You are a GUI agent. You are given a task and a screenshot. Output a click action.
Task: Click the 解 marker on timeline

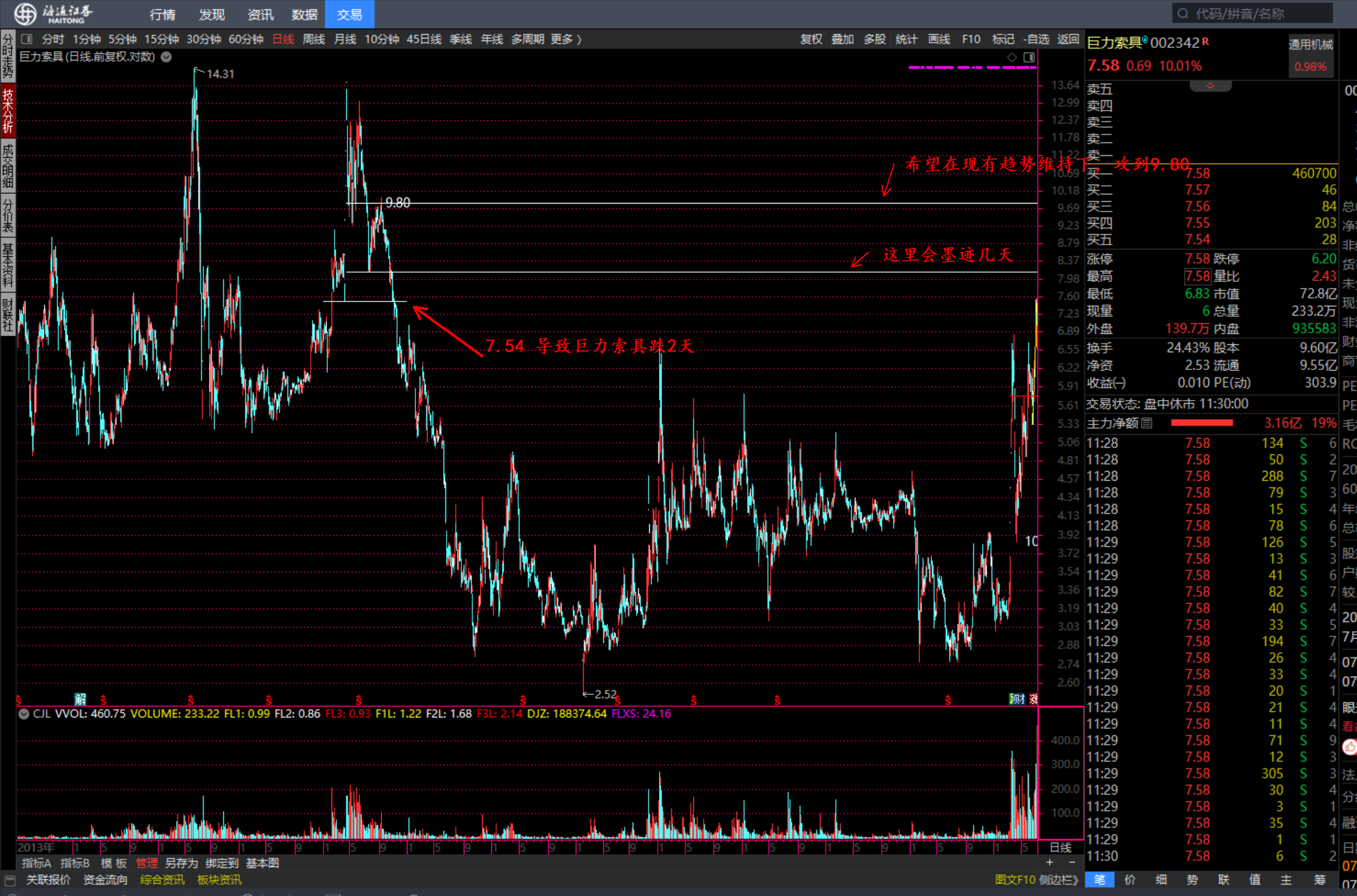(80, 699)
